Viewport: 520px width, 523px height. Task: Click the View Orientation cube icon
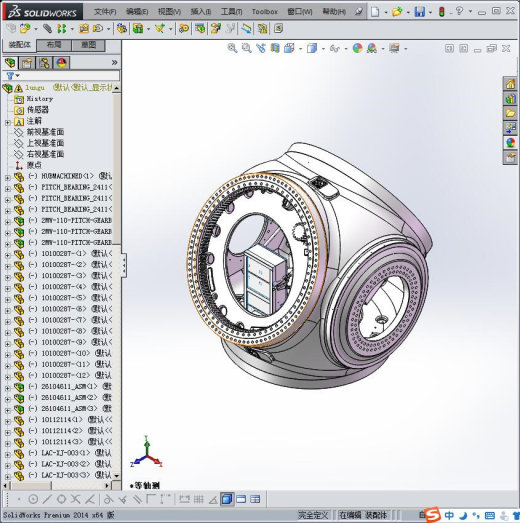click(x=289, y=48)
